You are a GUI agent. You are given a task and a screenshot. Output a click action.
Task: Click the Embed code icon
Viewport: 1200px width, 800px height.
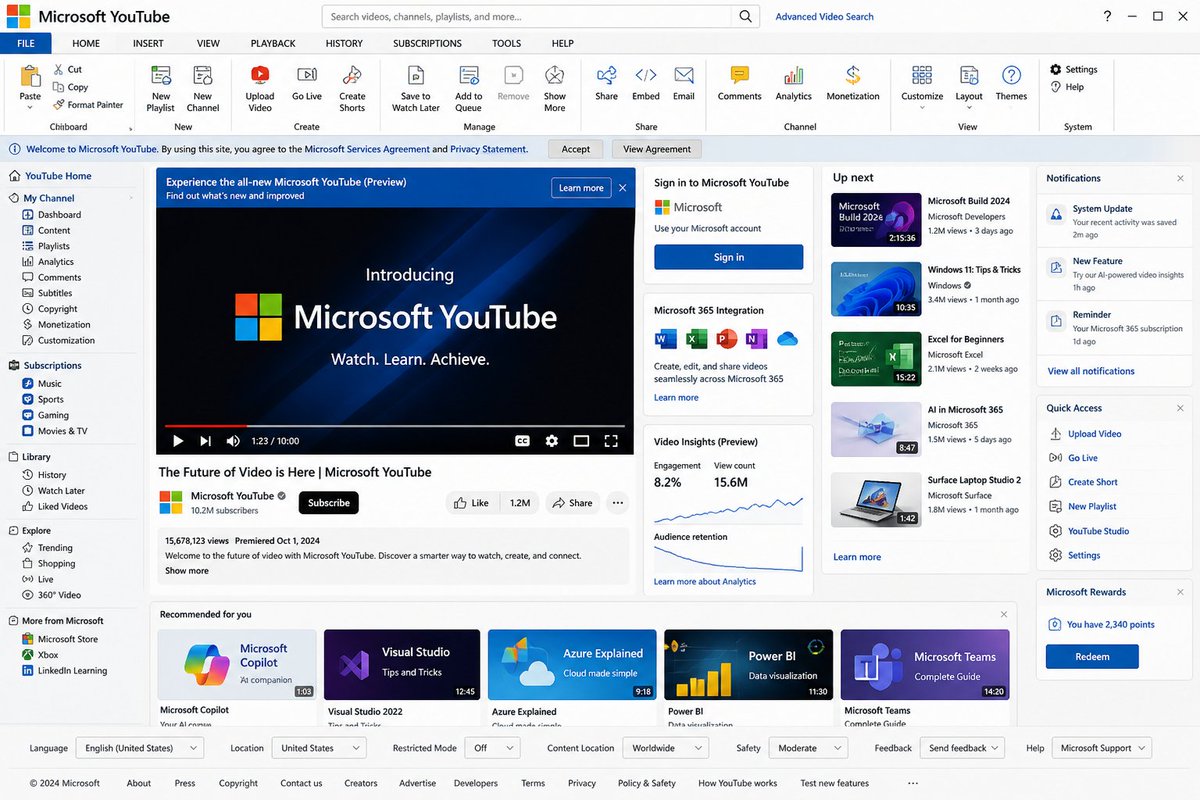point(646,75)
